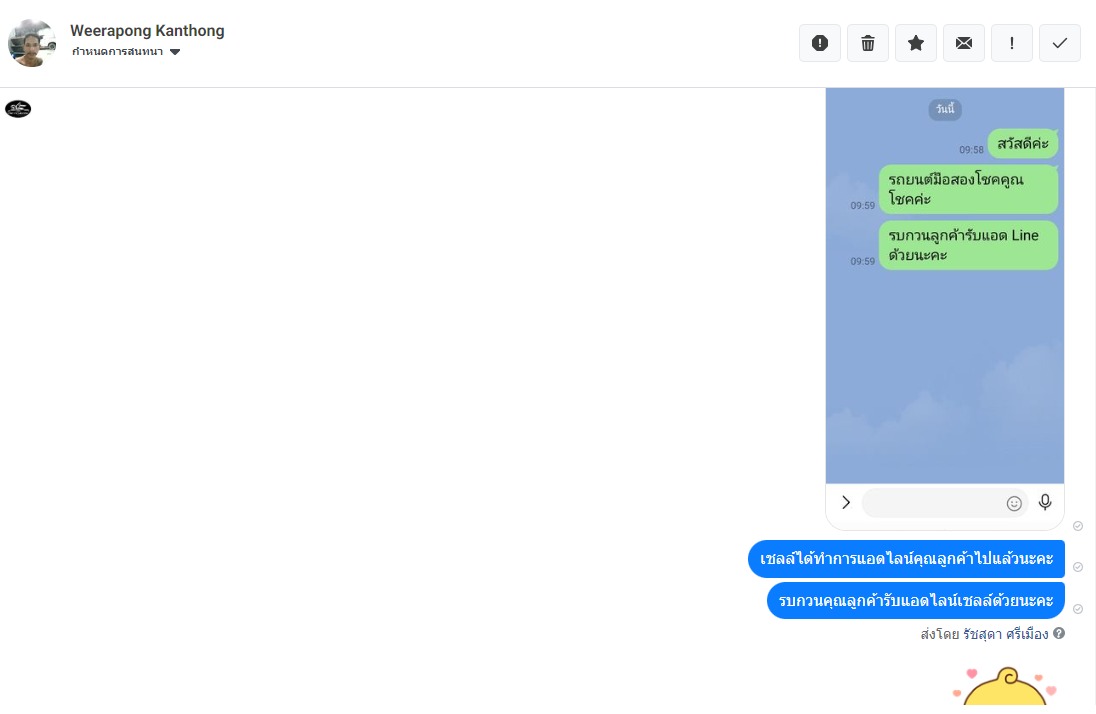Image resolution: width=1096 pixels, height=714 pixels.
Task: Click the Weerapong Kanthong name link
Action: (147, 31)
